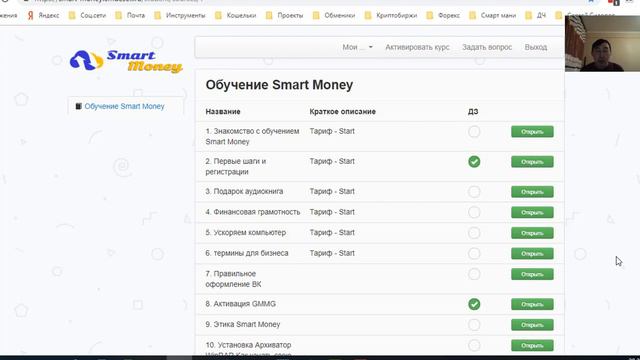This screenshot has height=360, width=640.
Task: Open the Соцсети bookmarks folder
Action: click(87, 16)
